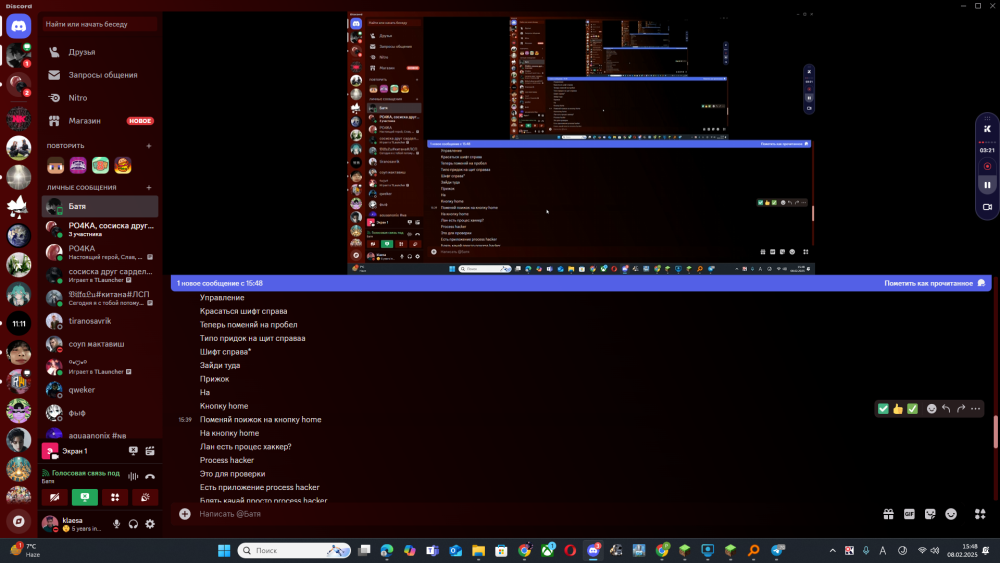Stop streaming Экран 1 screen icon
The width and height of the screenshot is (1000, 563).
point(133,451)
